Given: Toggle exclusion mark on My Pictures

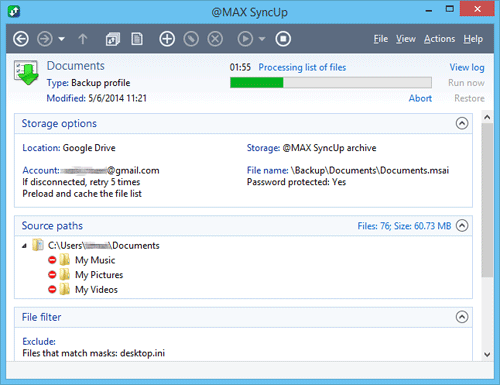Looking at the screenshot, I should (52, 274).
